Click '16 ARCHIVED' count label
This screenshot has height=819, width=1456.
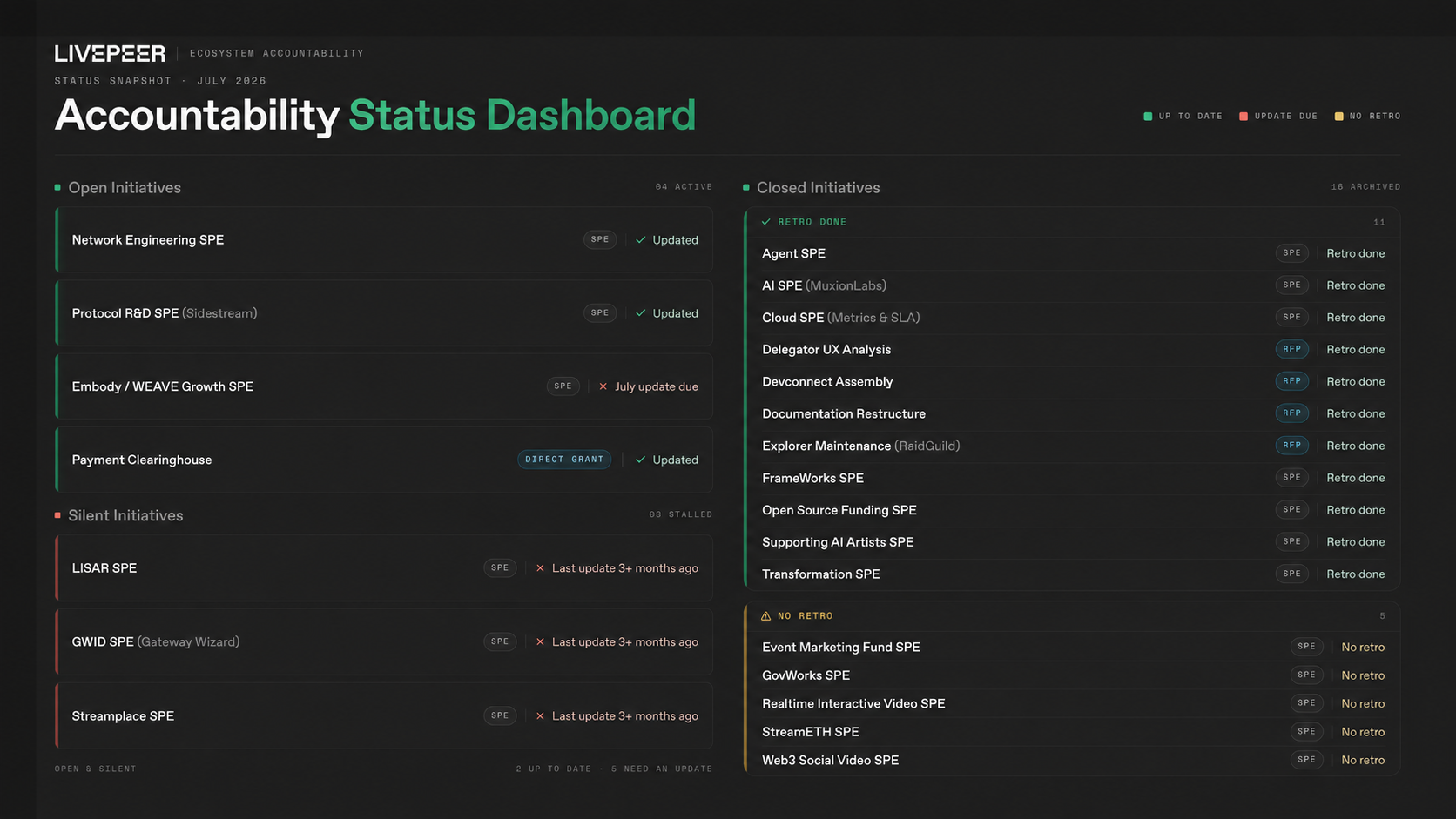coord(1365,187)
